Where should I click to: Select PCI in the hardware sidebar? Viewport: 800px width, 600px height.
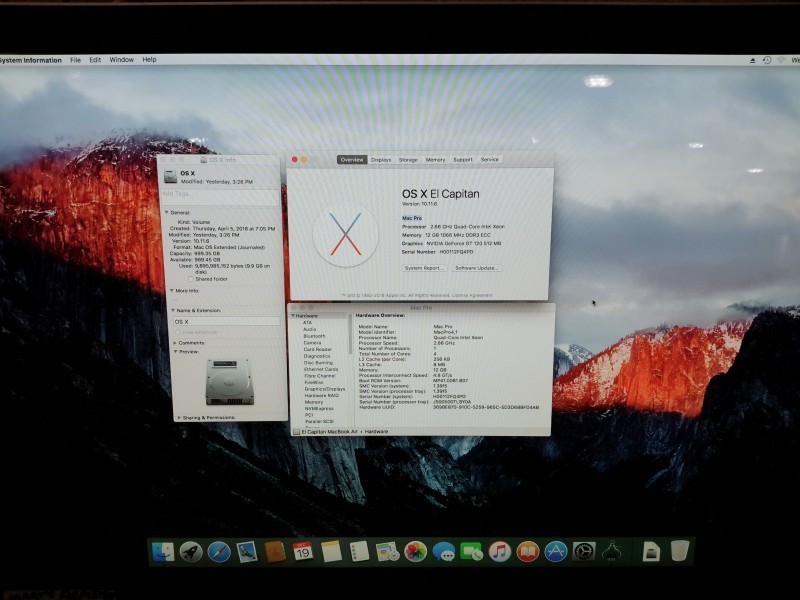point(309,415)
